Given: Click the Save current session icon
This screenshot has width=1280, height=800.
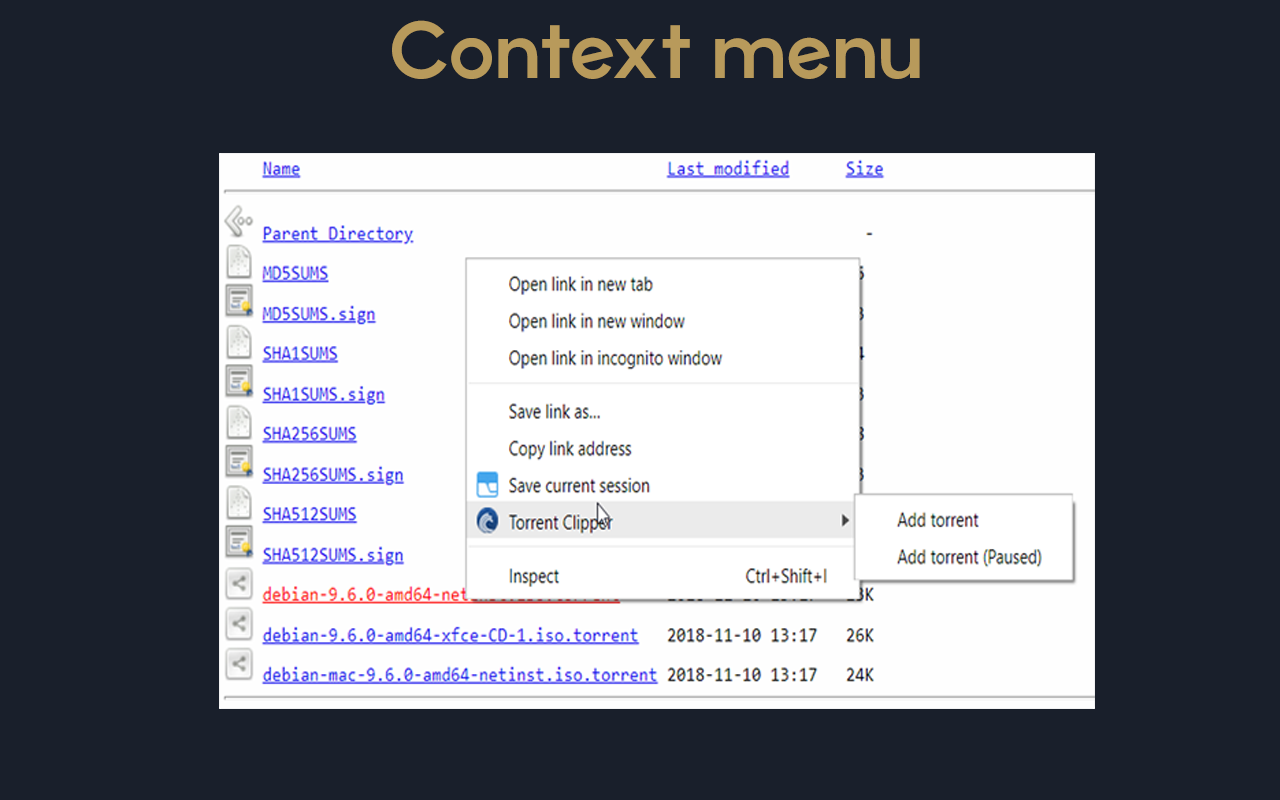Looking at the screenshot, I should tap(487, 485).
